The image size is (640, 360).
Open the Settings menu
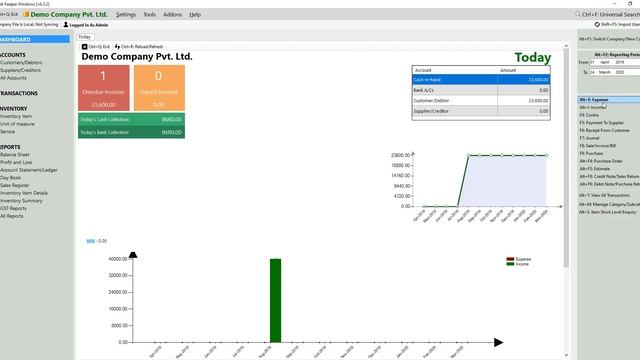[126, 14]
